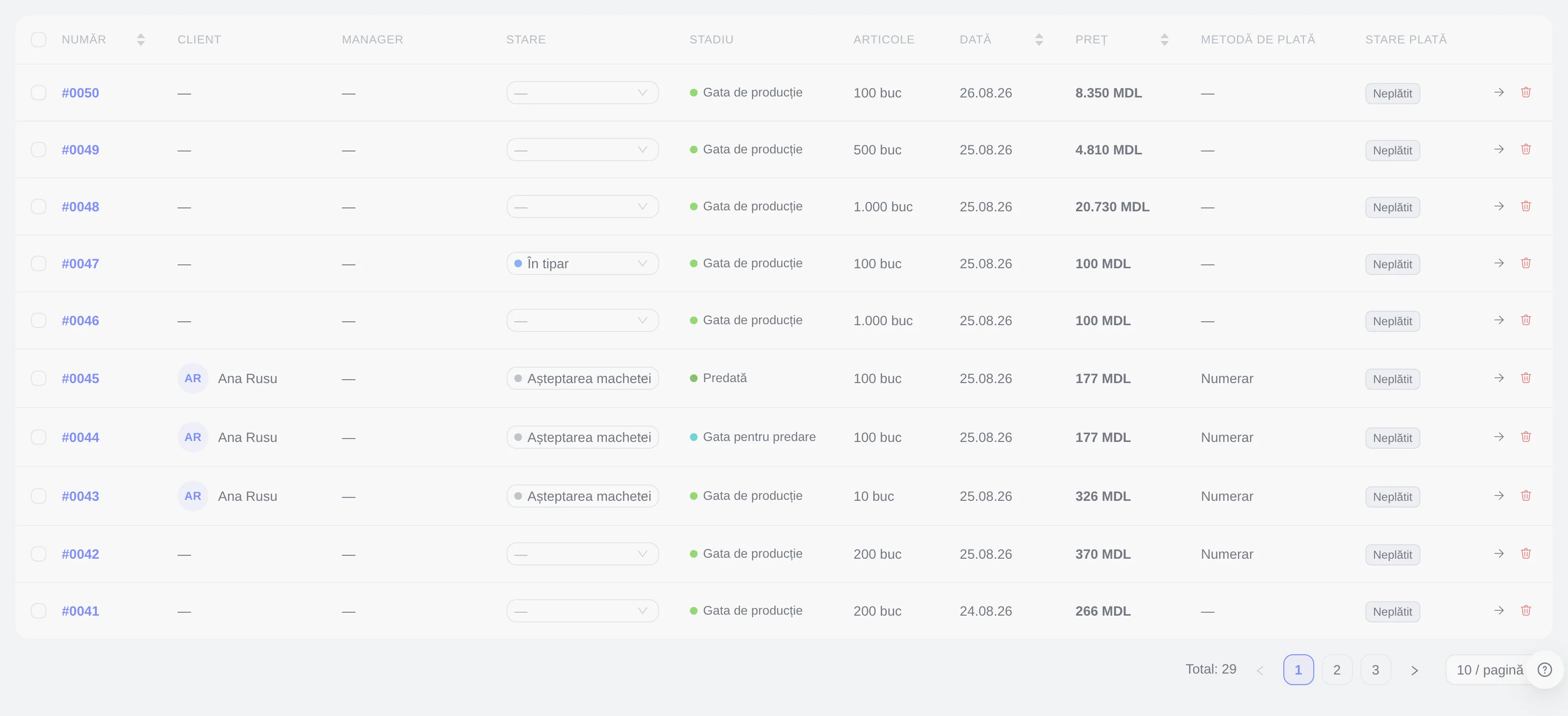Open order #0049 using arrow icon

pos(1499,149)
